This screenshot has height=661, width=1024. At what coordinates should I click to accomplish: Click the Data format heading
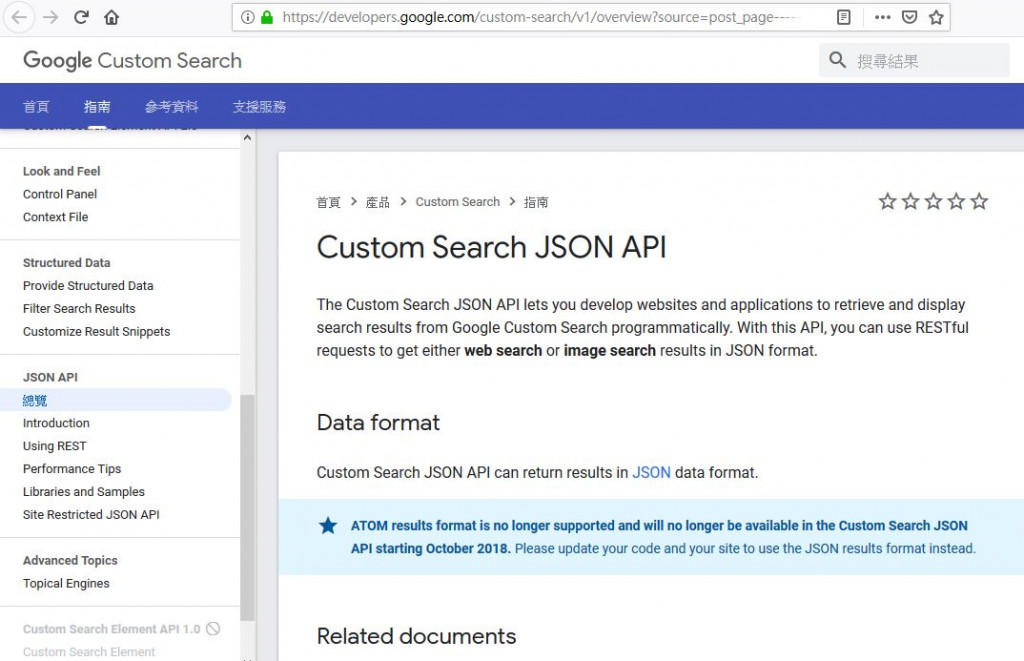(x=378, y=422)
